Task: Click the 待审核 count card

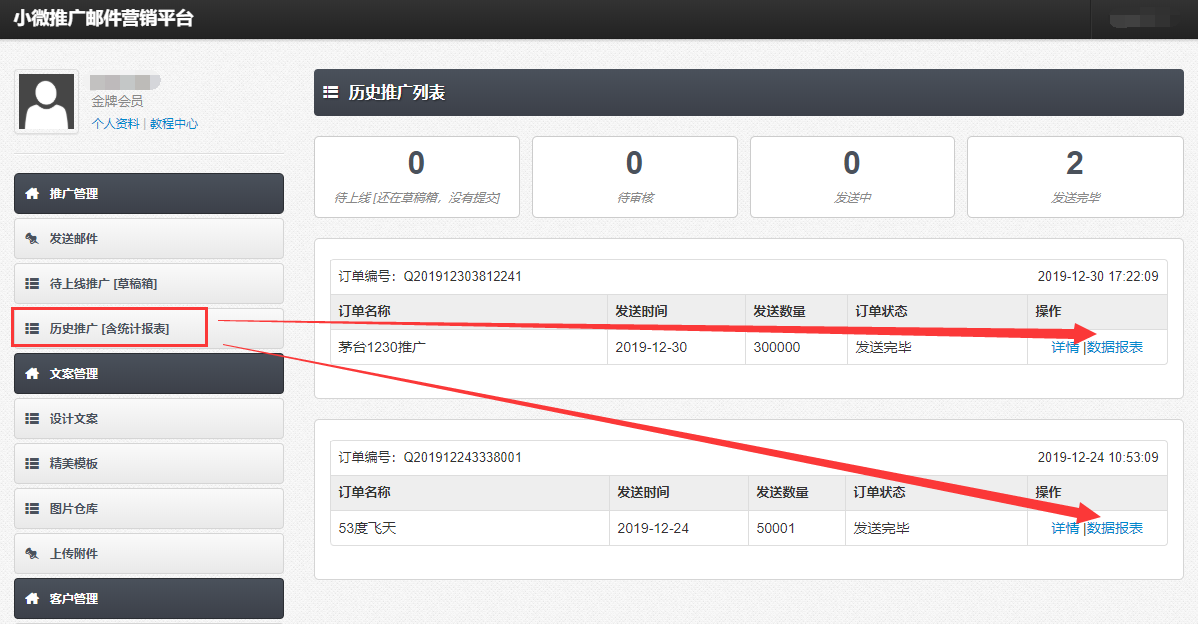Action: coord(635,177)
